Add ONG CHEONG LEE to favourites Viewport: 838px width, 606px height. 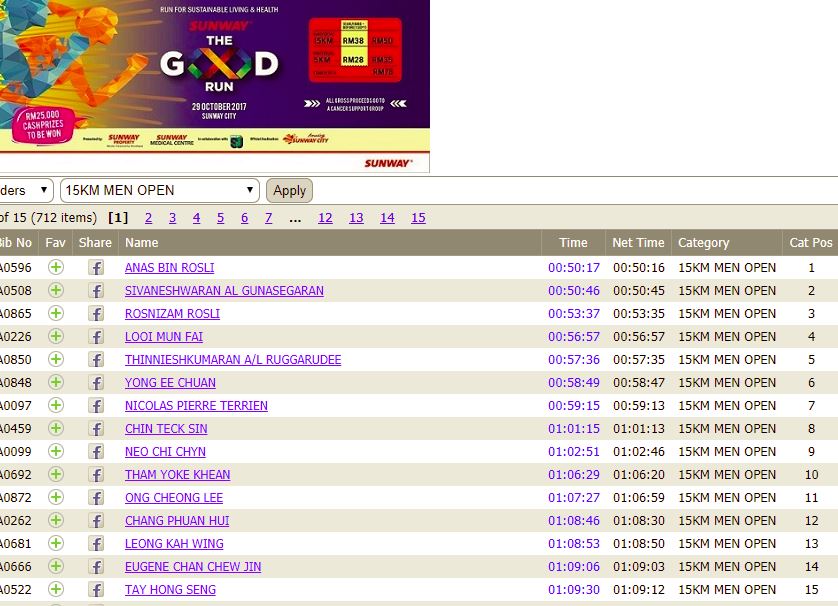point(56,497)
